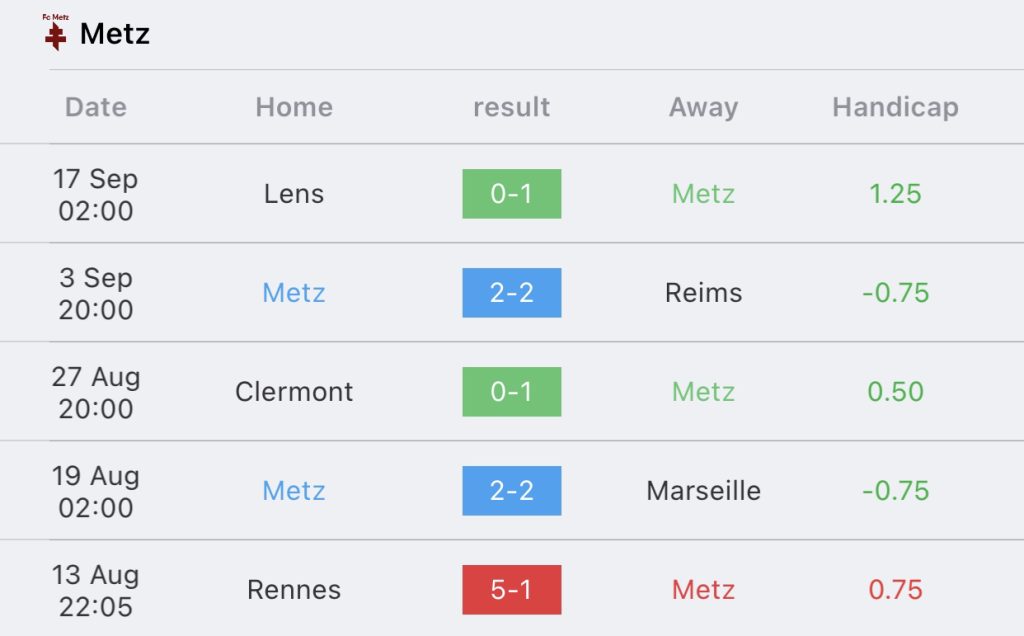The width and height of the screenshot is (1024, 636).
Task: Click the Away column header
Action: [703, 107]
